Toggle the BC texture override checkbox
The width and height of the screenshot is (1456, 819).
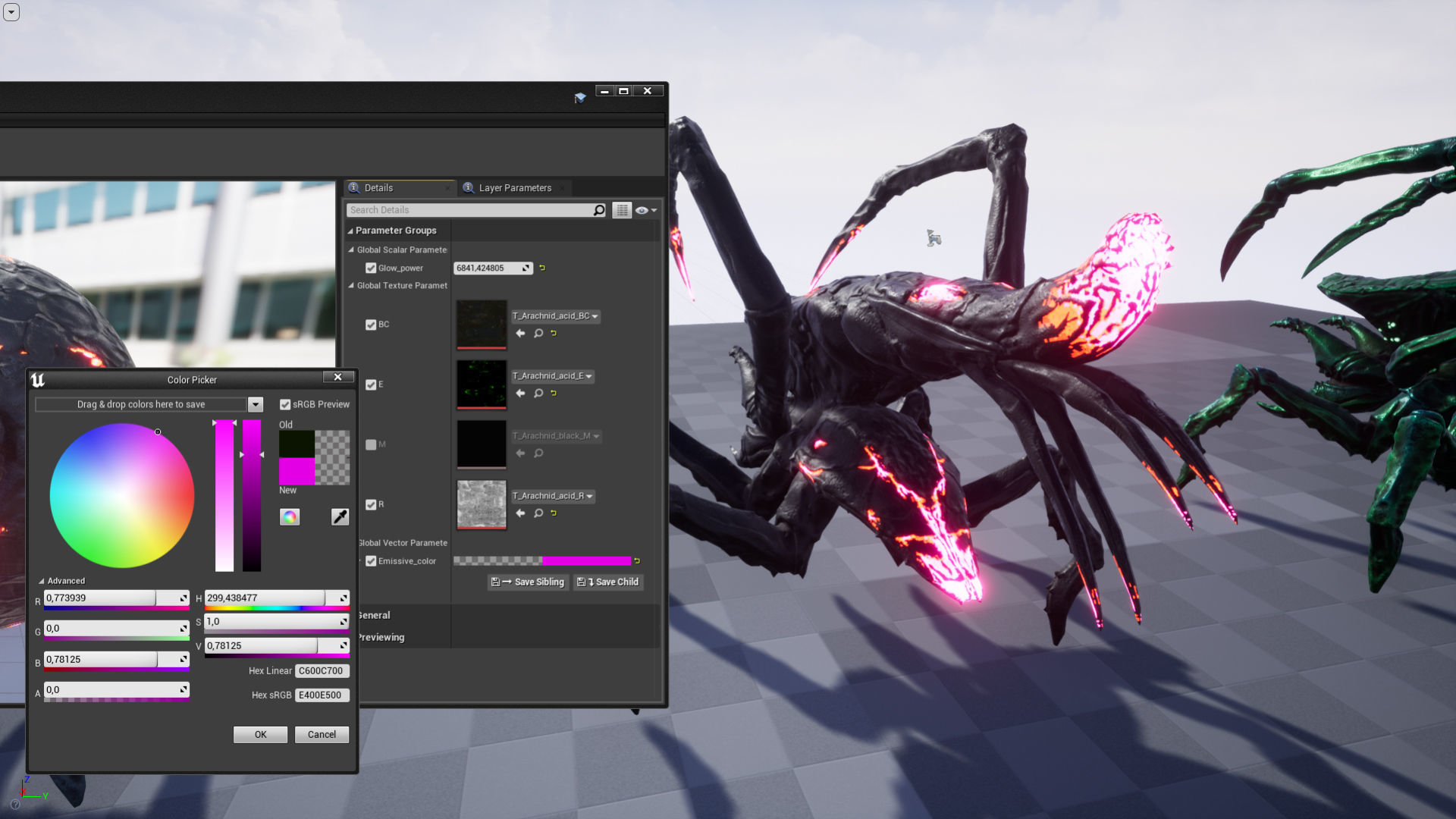tap(371, 325)
